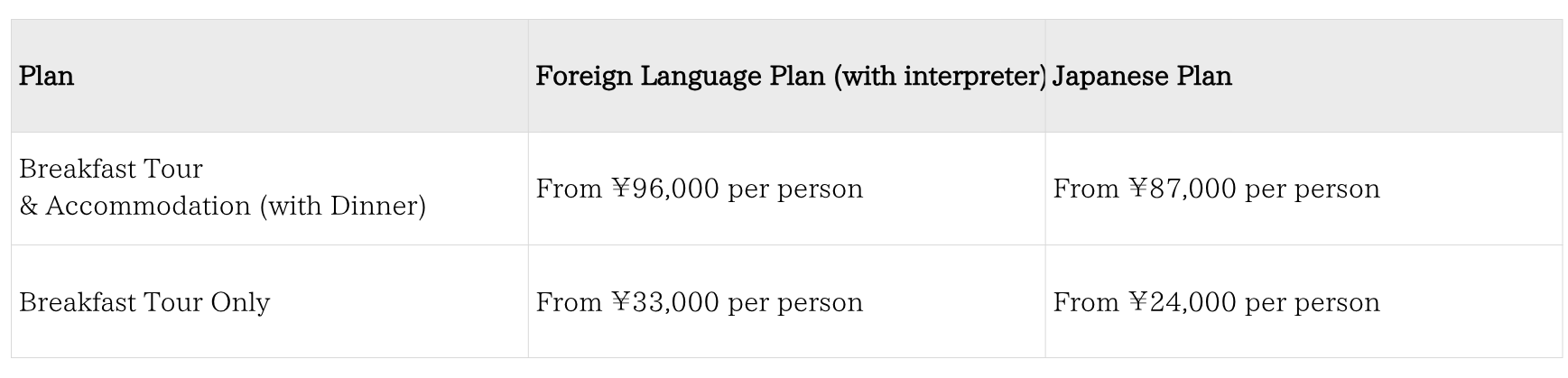This screenshot has height=378, width=1568.
Task: Click the "(with Dinner)" text
Action: click(x=343, y=207)
